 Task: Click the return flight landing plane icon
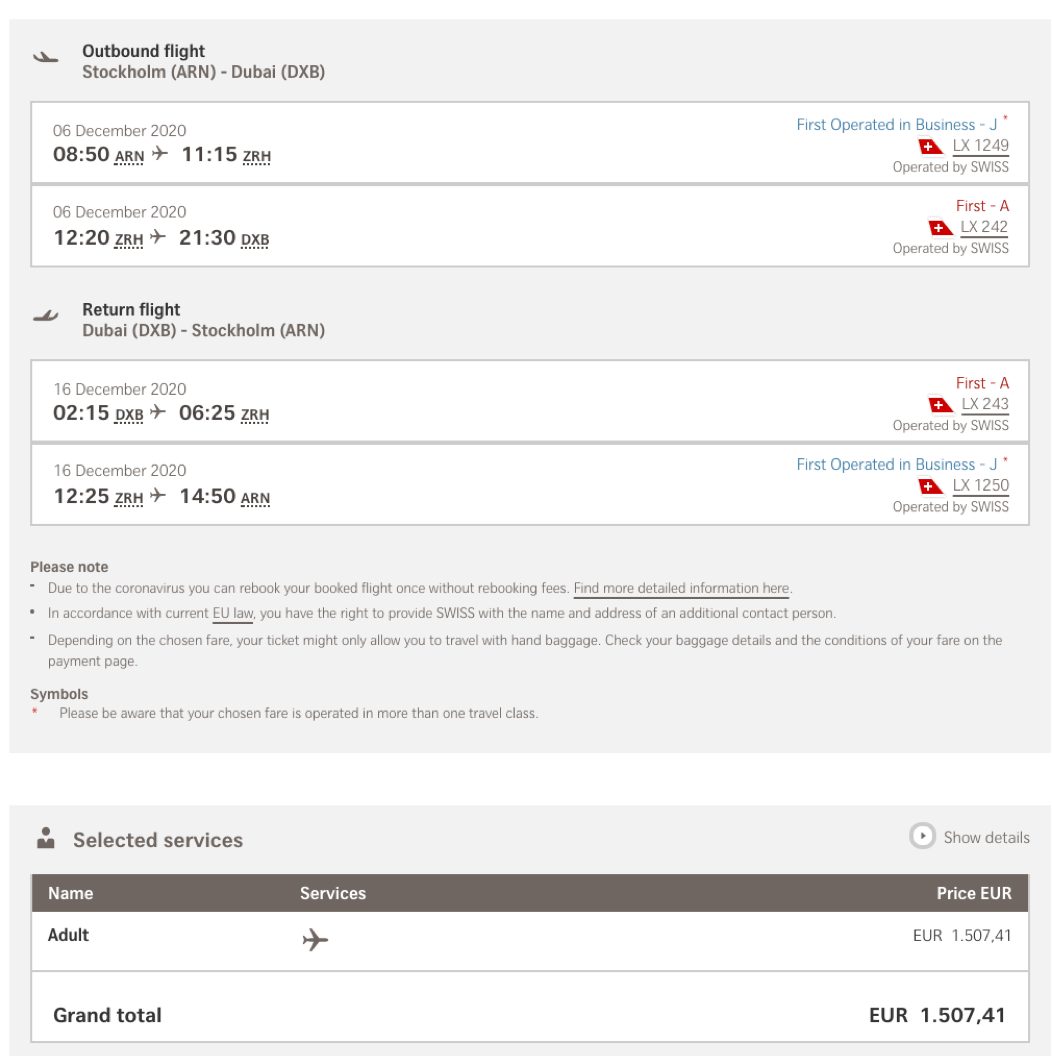(x=46, y=317)
